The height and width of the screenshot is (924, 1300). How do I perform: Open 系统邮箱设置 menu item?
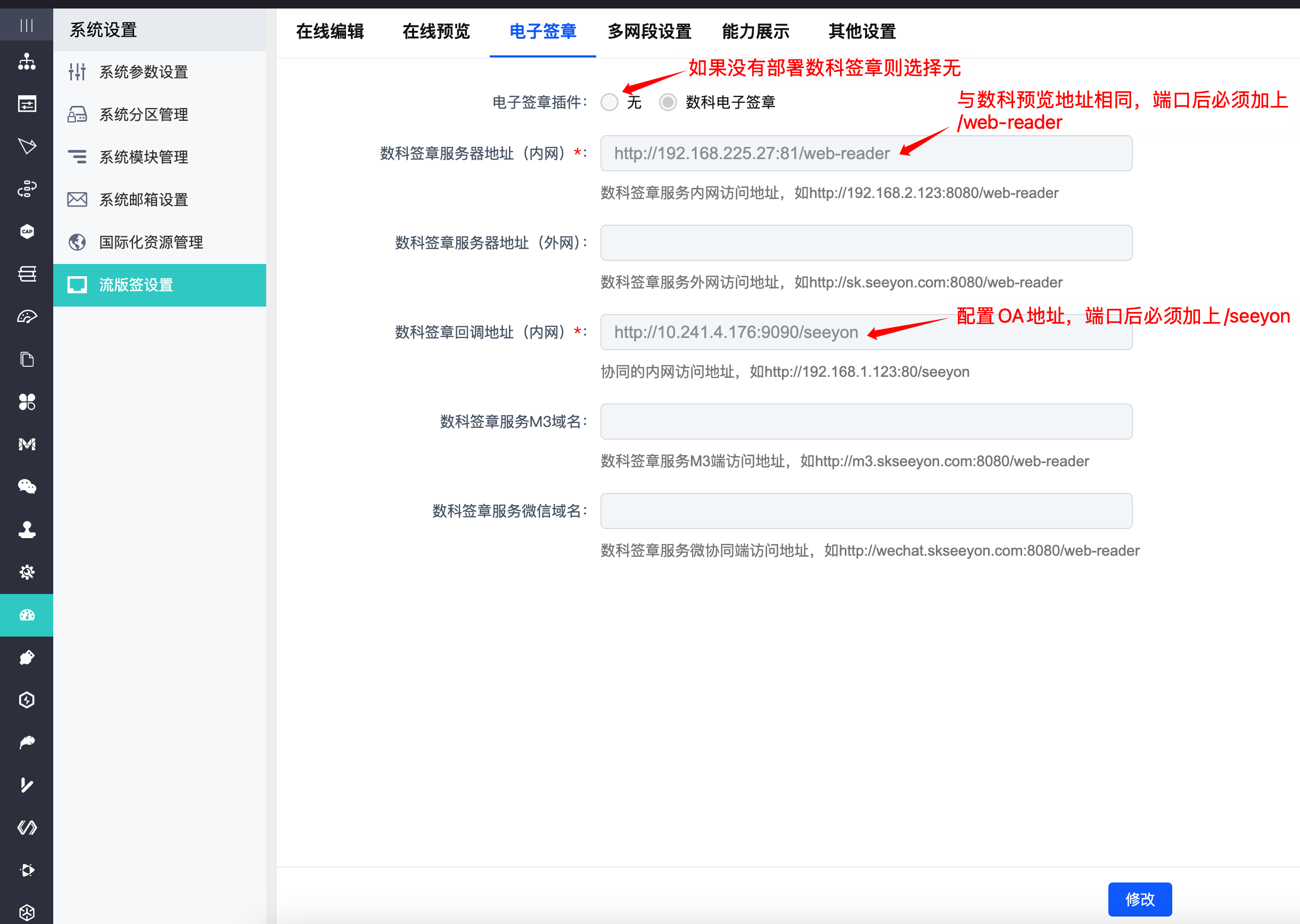143,200
